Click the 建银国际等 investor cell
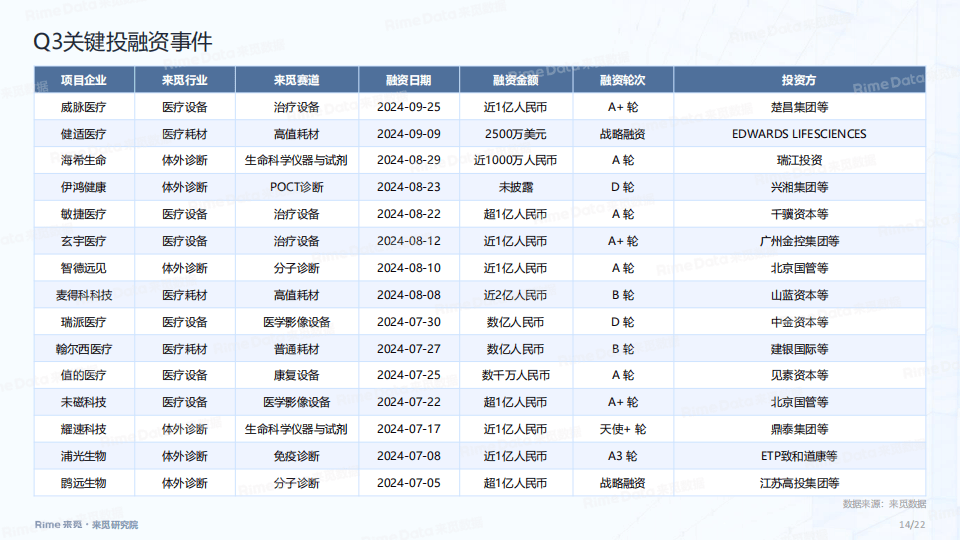Viewport: 960px width, 540px height. 799,349
